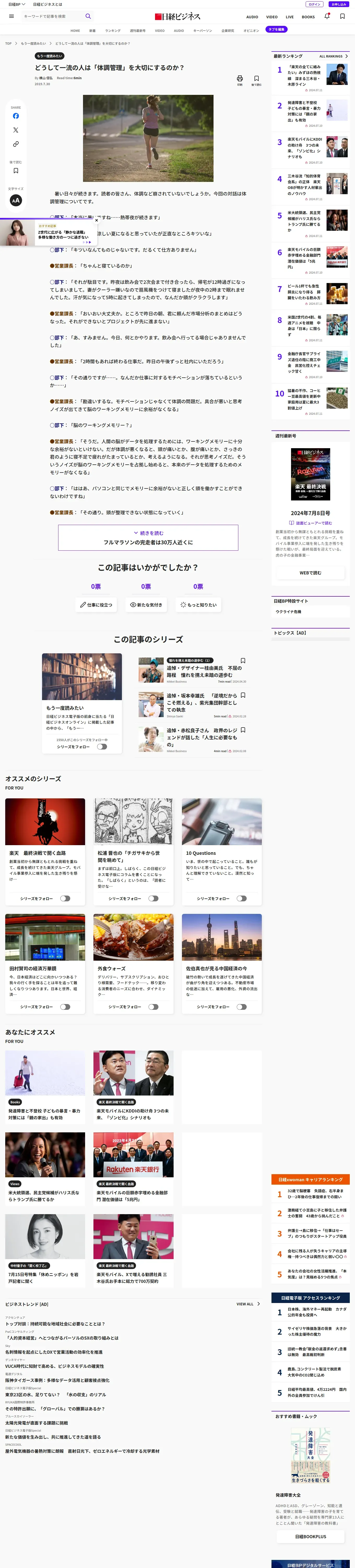Screen dimensions: 355x1568
Task: Open the 外食ウォーズ series card image
Action: tap(133, 937)
